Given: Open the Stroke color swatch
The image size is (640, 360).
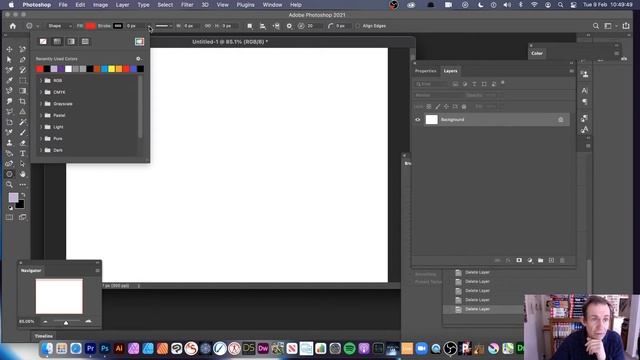Looking at the screenshot, I should coord(118,26).
